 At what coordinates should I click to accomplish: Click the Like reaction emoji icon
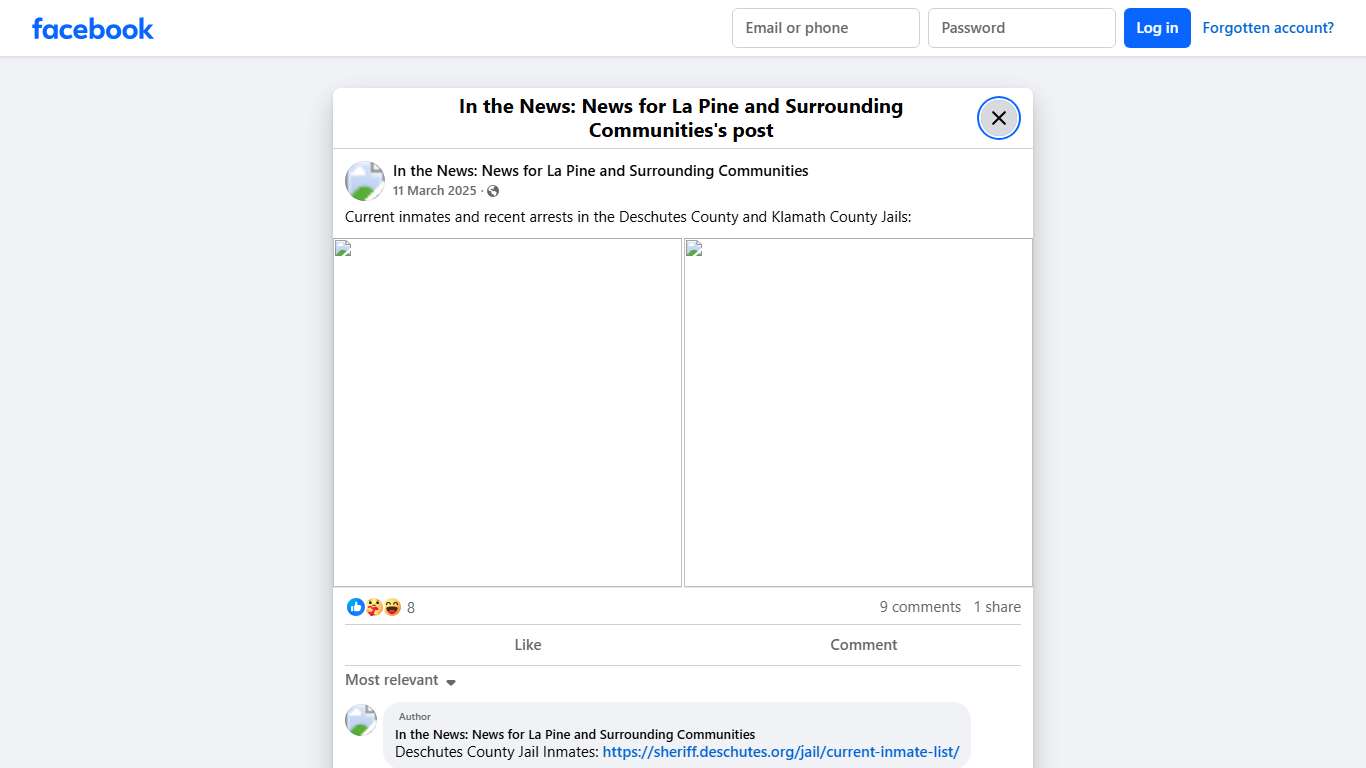click(x=355, y=607)
